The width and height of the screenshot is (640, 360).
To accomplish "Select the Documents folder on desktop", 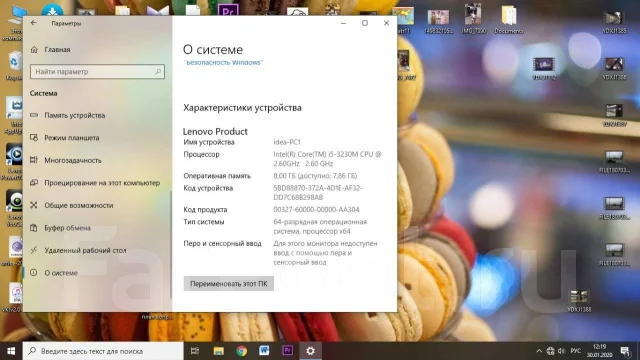I will (509, 20).
